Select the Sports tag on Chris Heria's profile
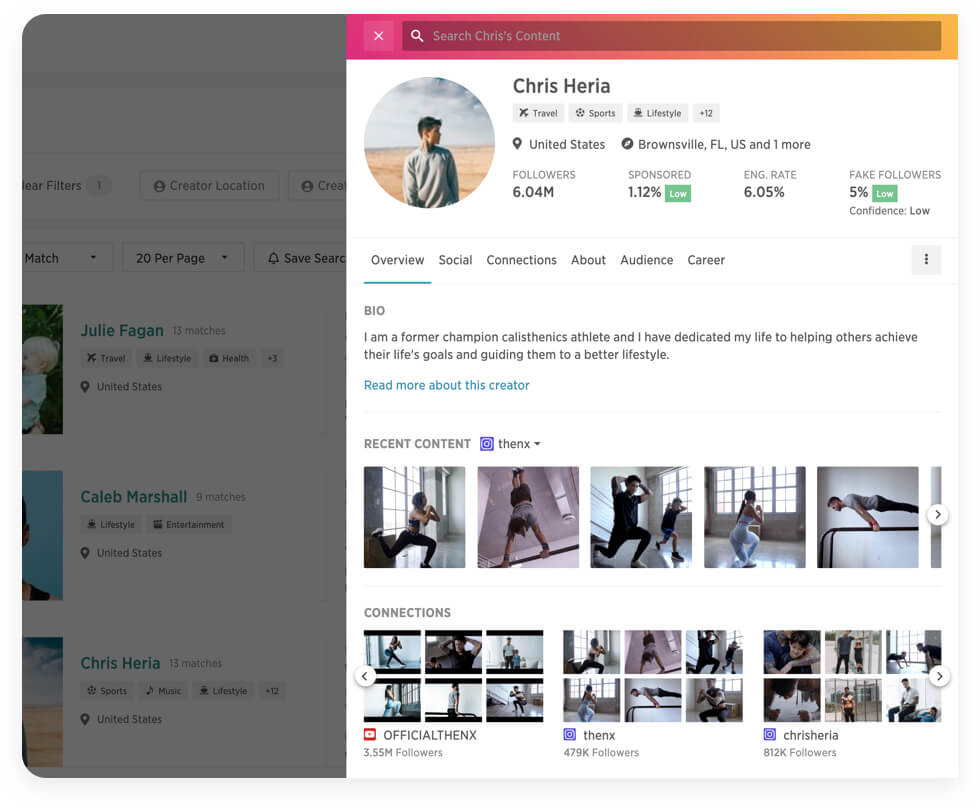The width and height of the screenshot is (980, 808). pos(595,113)
